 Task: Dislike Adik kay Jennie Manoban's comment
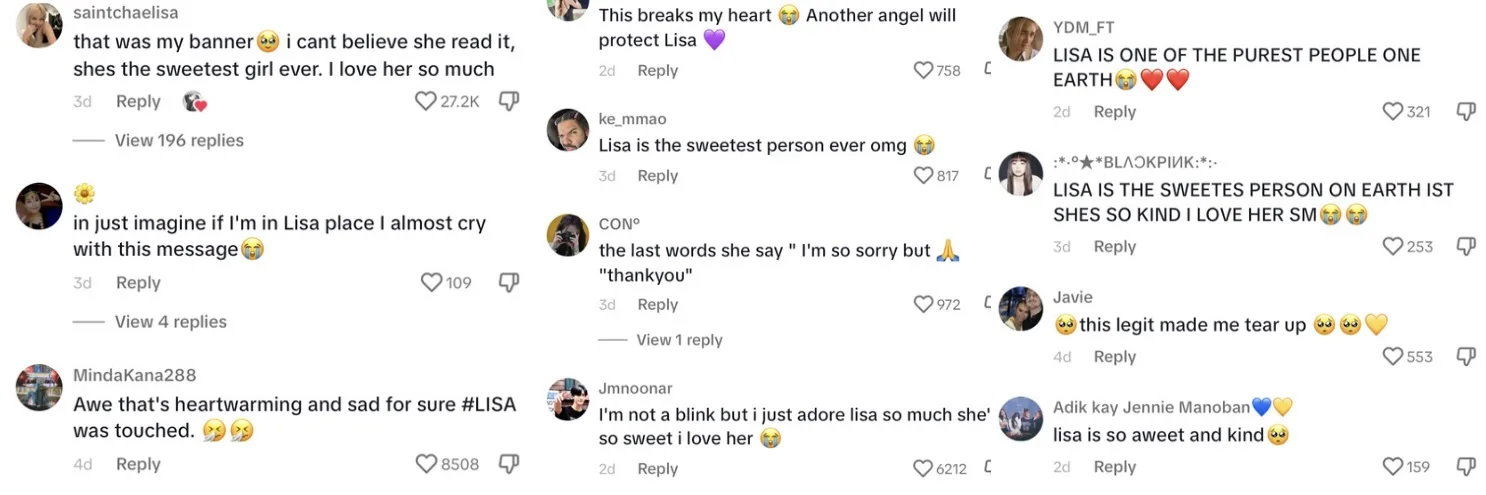1465,466
